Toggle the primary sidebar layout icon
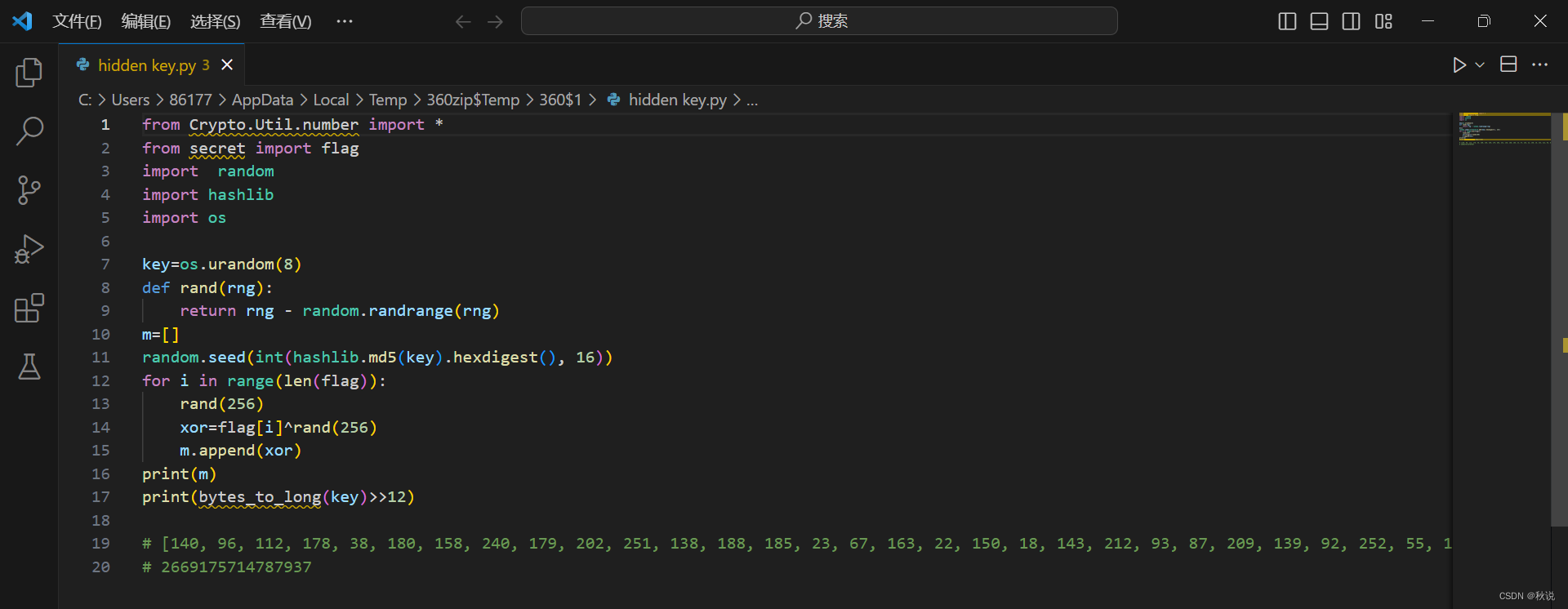Image resolution: width=1568 pixels, height=609 pixels. [x=1287, y=21]
